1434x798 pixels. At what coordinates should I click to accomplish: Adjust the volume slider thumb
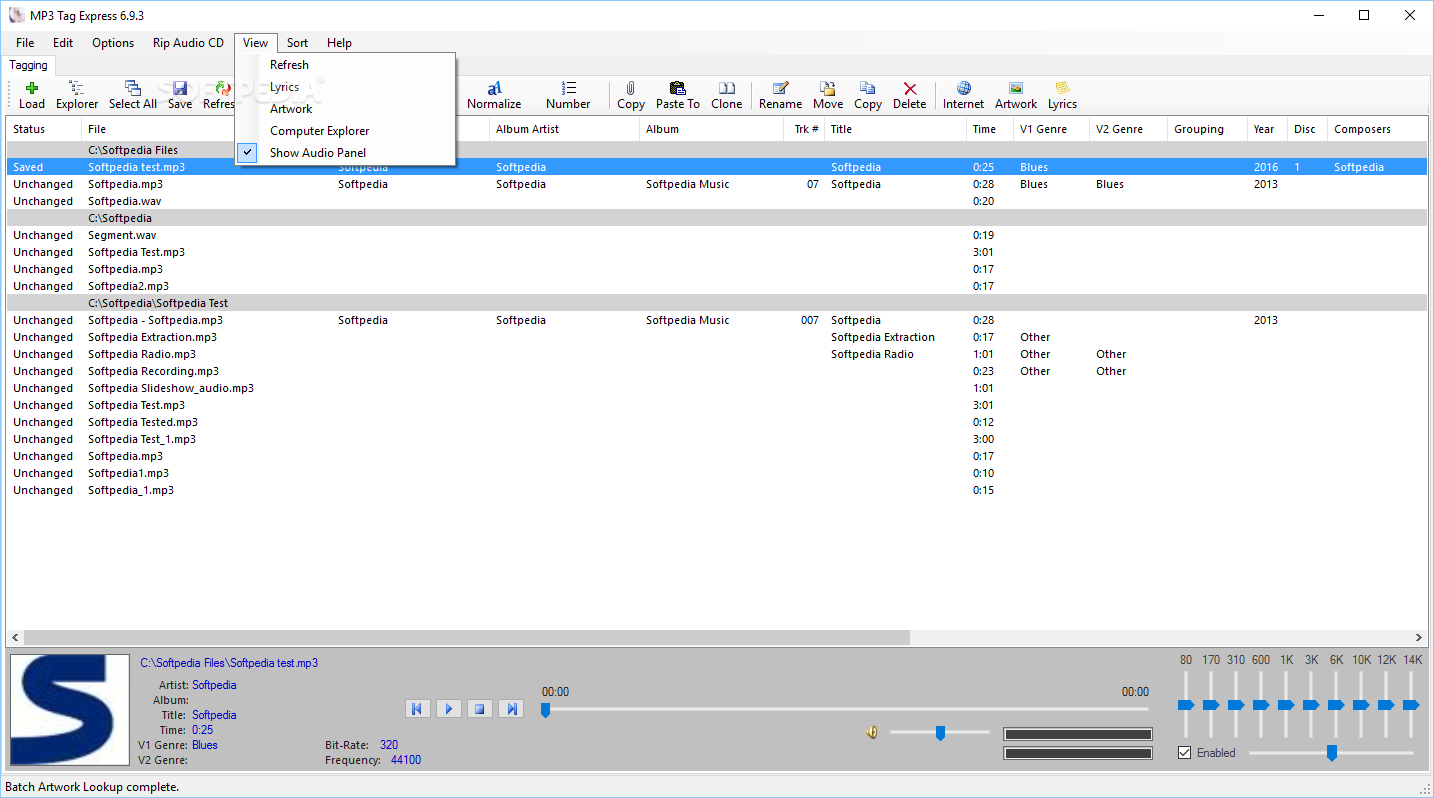click(940, 733)
